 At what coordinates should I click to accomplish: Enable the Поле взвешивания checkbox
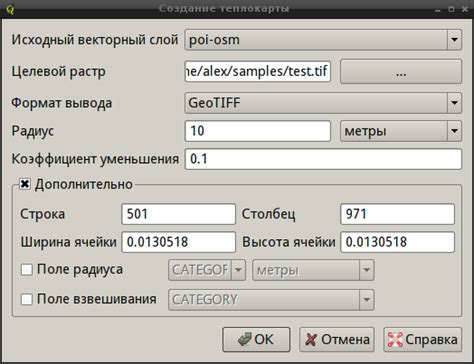(27, 299)
